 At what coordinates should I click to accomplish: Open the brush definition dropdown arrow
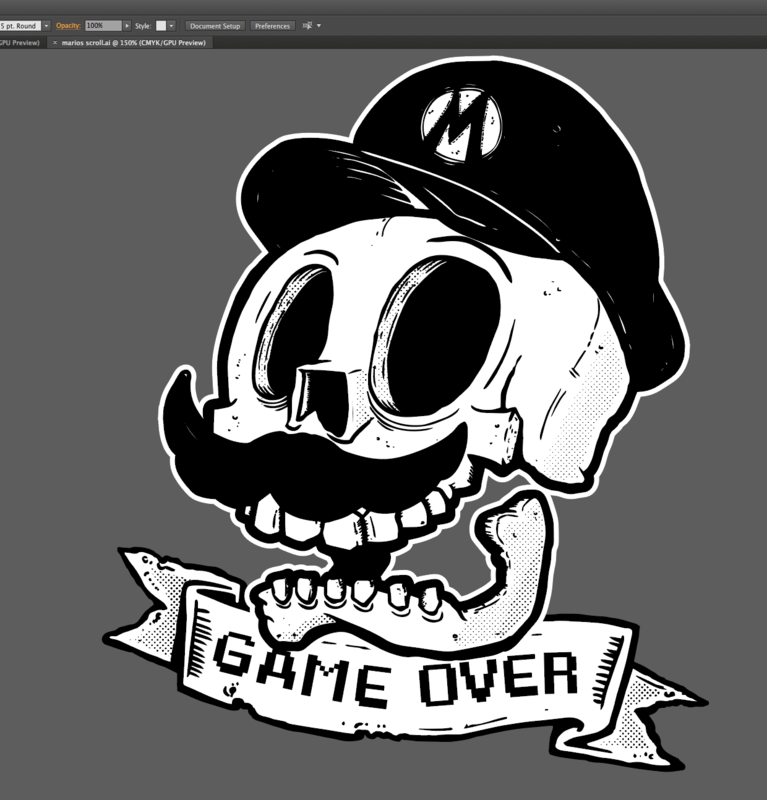click(x=46, y=26)
